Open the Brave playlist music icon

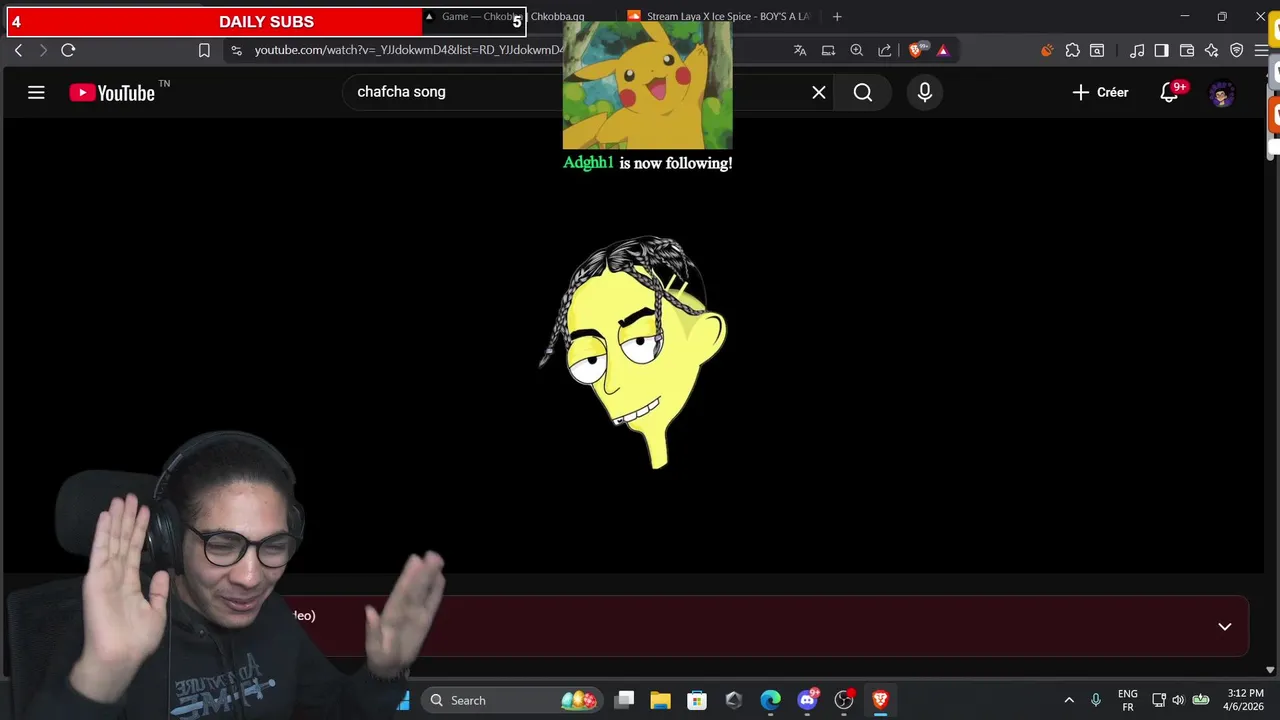1137,50
